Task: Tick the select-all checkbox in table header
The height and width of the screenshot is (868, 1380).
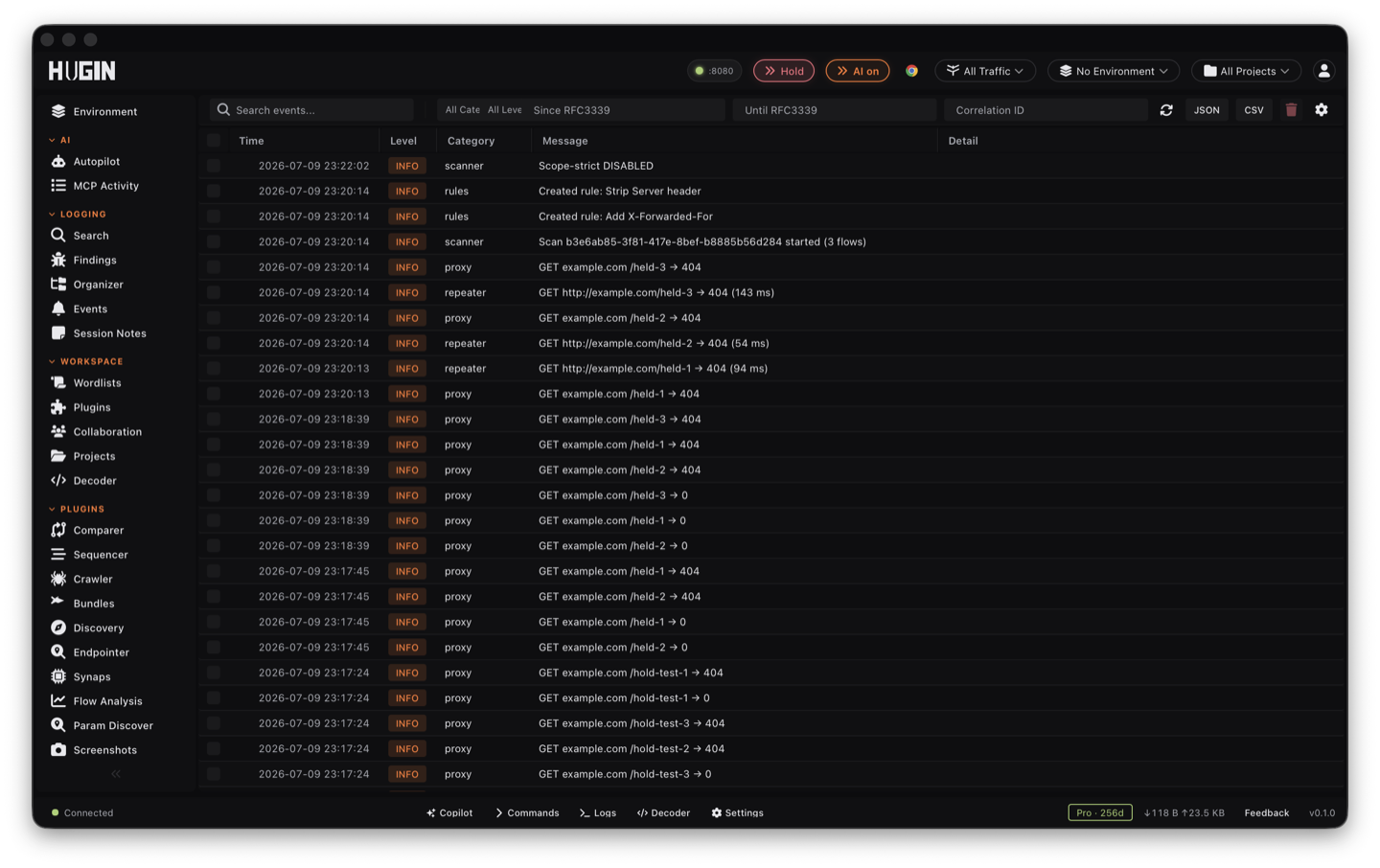Action: pos(214,141)
